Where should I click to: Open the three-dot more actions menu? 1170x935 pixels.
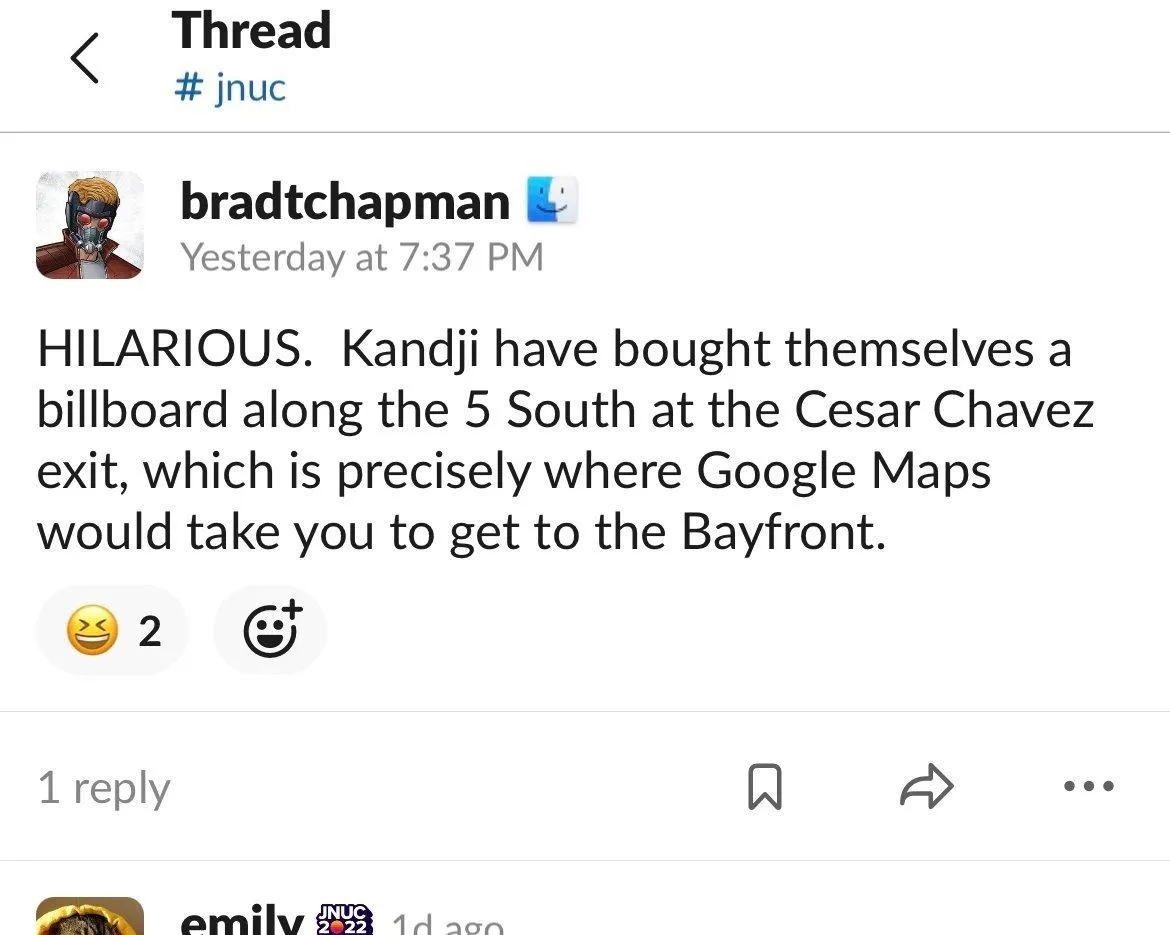[1089, 786]
